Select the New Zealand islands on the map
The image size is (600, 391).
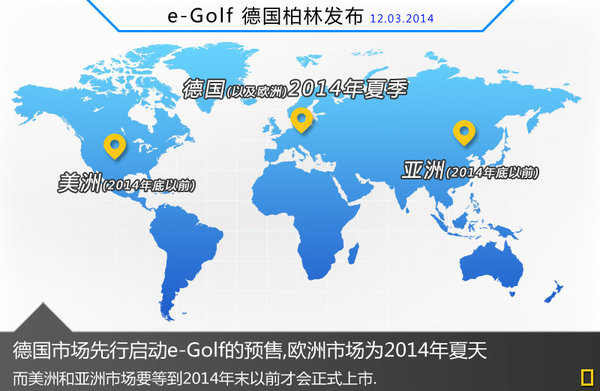(x=553, y=291)
